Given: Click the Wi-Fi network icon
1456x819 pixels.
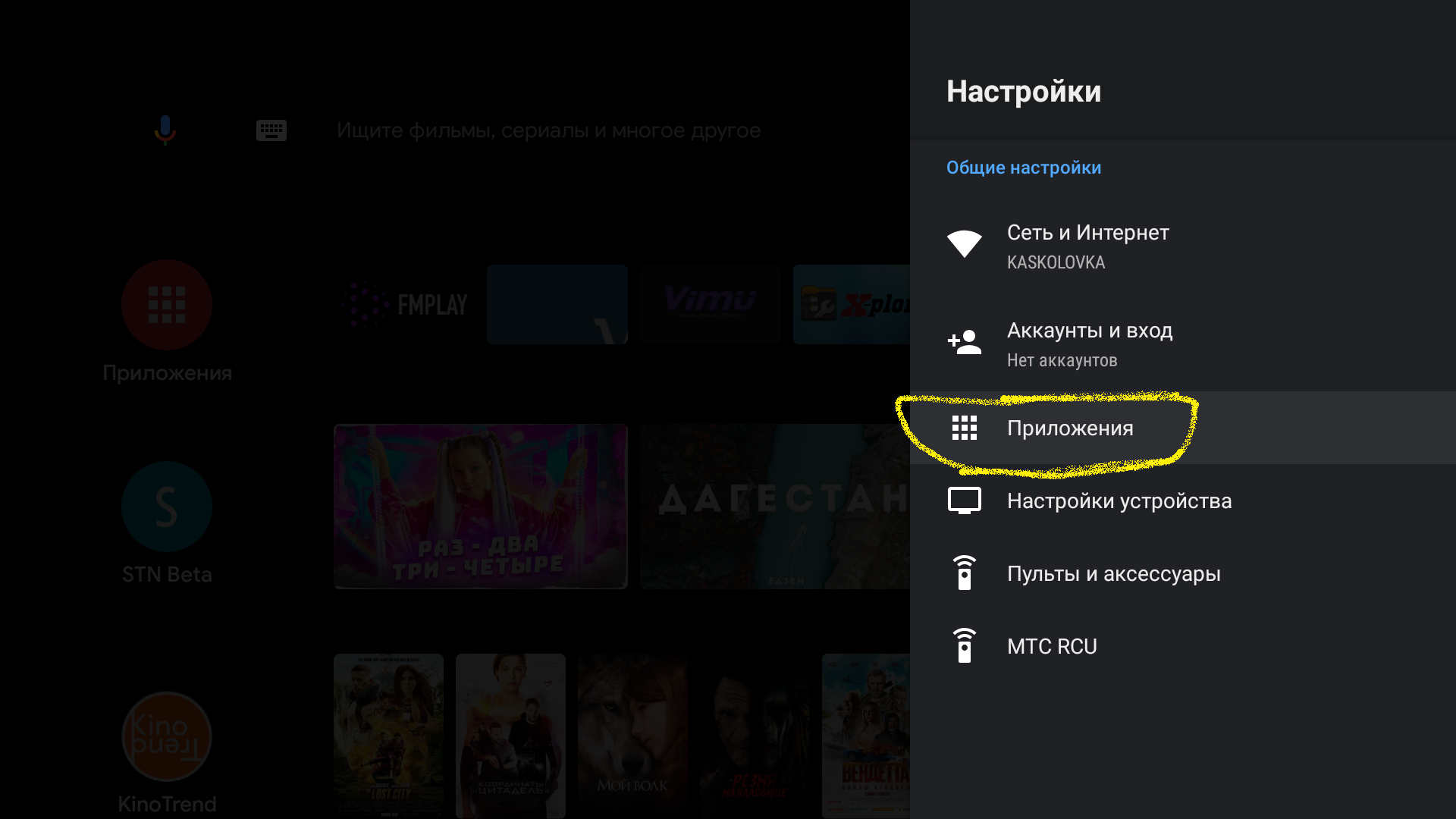Looking at the screenshot, I should pyautogui.click(x=964, y=244).
